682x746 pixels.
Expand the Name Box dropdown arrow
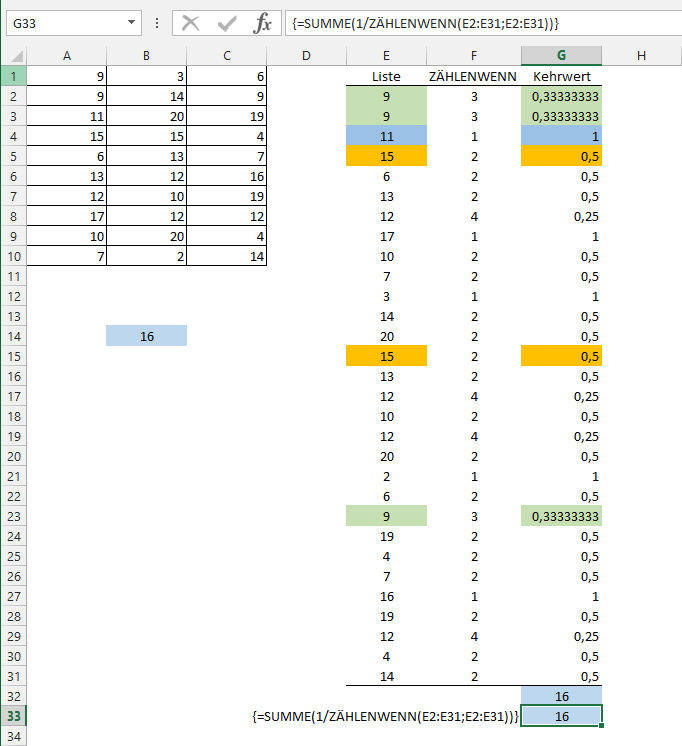pos(133,23)
